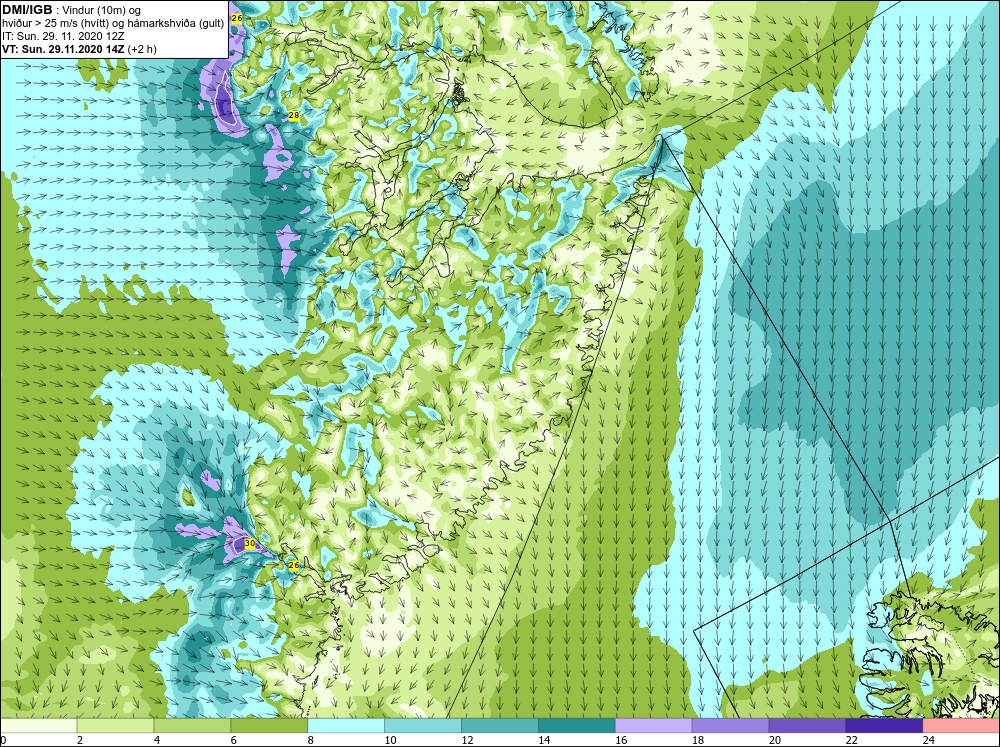Pick the 22–24 m/s dark indigo legend swatch
The height and width of the screenshot is (747, 1000).
884,726
